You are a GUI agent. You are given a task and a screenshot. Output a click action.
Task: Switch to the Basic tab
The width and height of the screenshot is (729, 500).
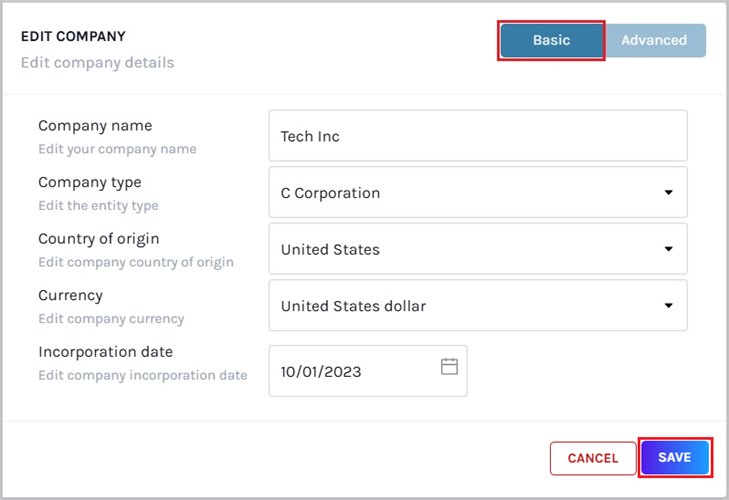(551, 41)
